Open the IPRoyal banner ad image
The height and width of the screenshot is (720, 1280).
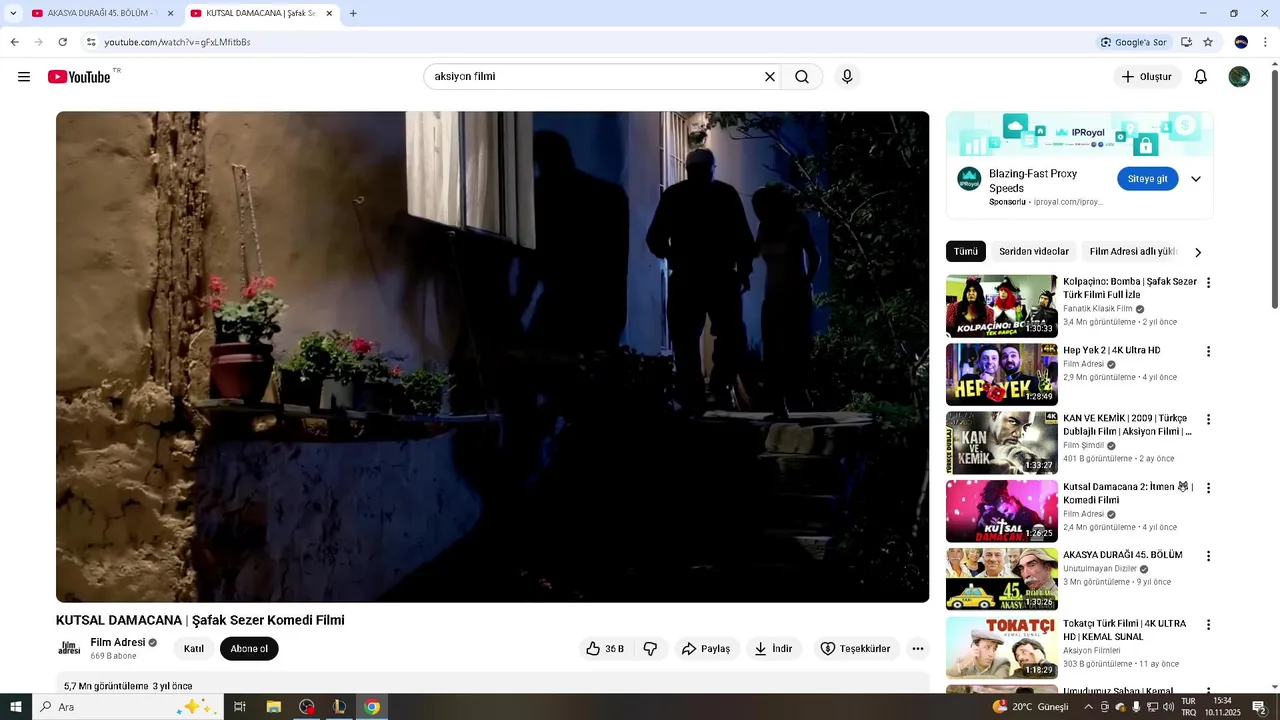click(1080, 134)
